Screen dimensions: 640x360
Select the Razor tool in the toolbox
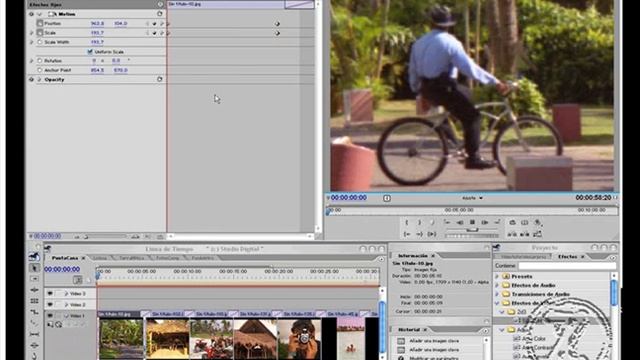click(x=34, y=323)
